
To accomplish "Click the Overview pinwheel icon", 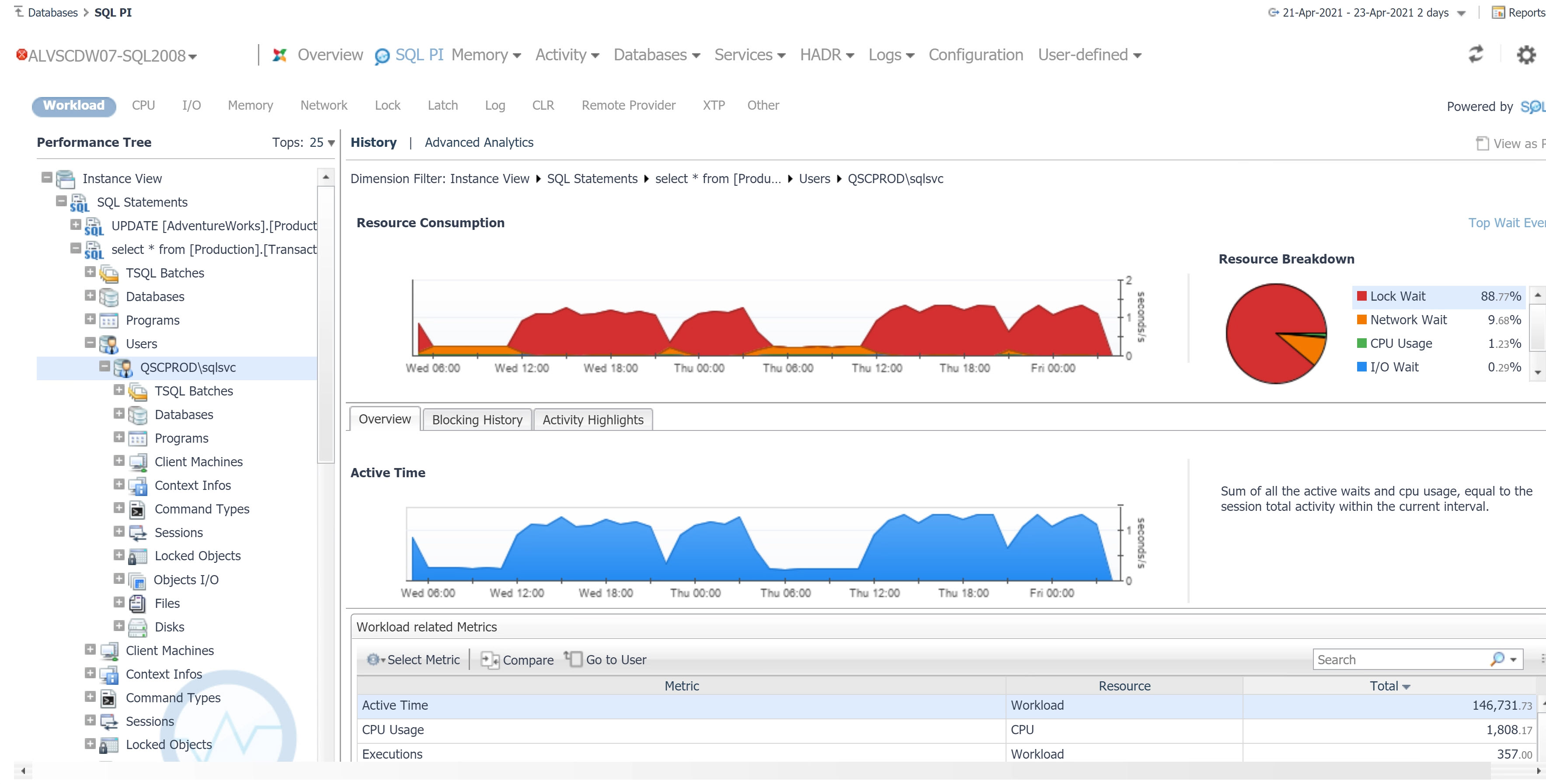I will click(280, 55).
